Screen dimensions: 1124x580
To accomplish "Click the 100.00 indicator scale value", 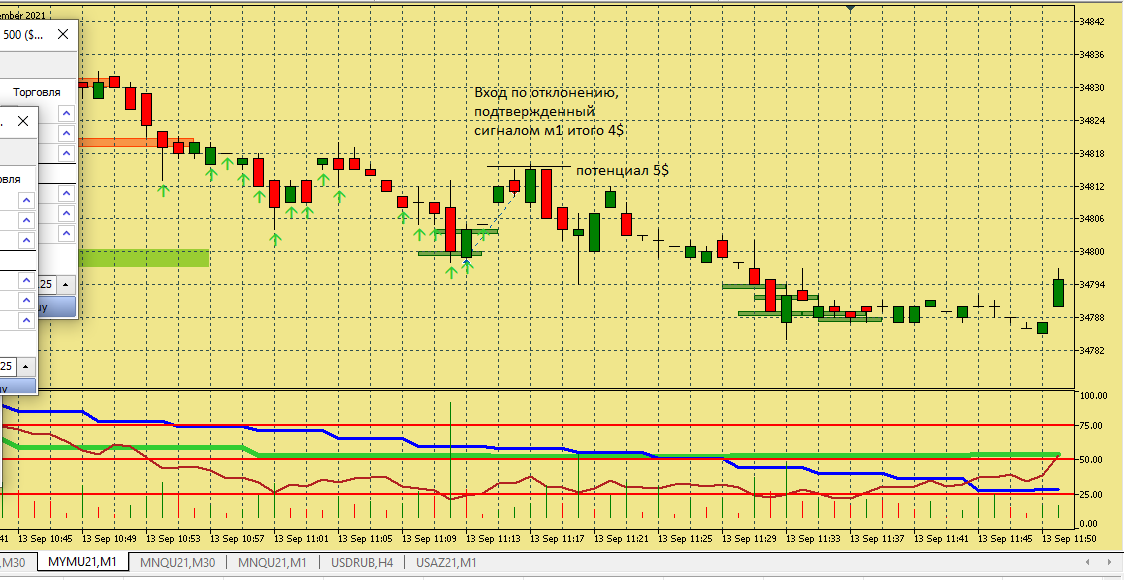I will point(1093,396).
